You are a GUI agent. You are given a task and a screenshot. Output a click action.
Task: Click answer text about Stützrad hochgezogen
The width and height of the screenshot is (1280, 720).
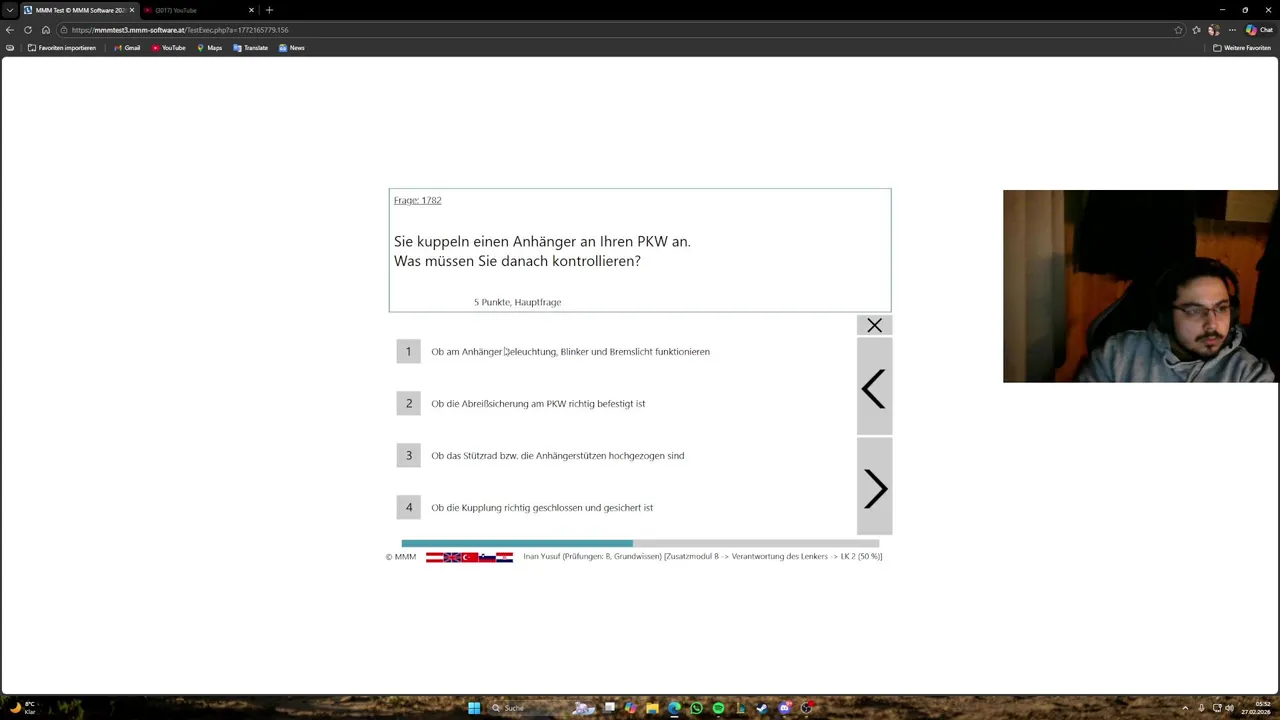click(x=557, y=456)
